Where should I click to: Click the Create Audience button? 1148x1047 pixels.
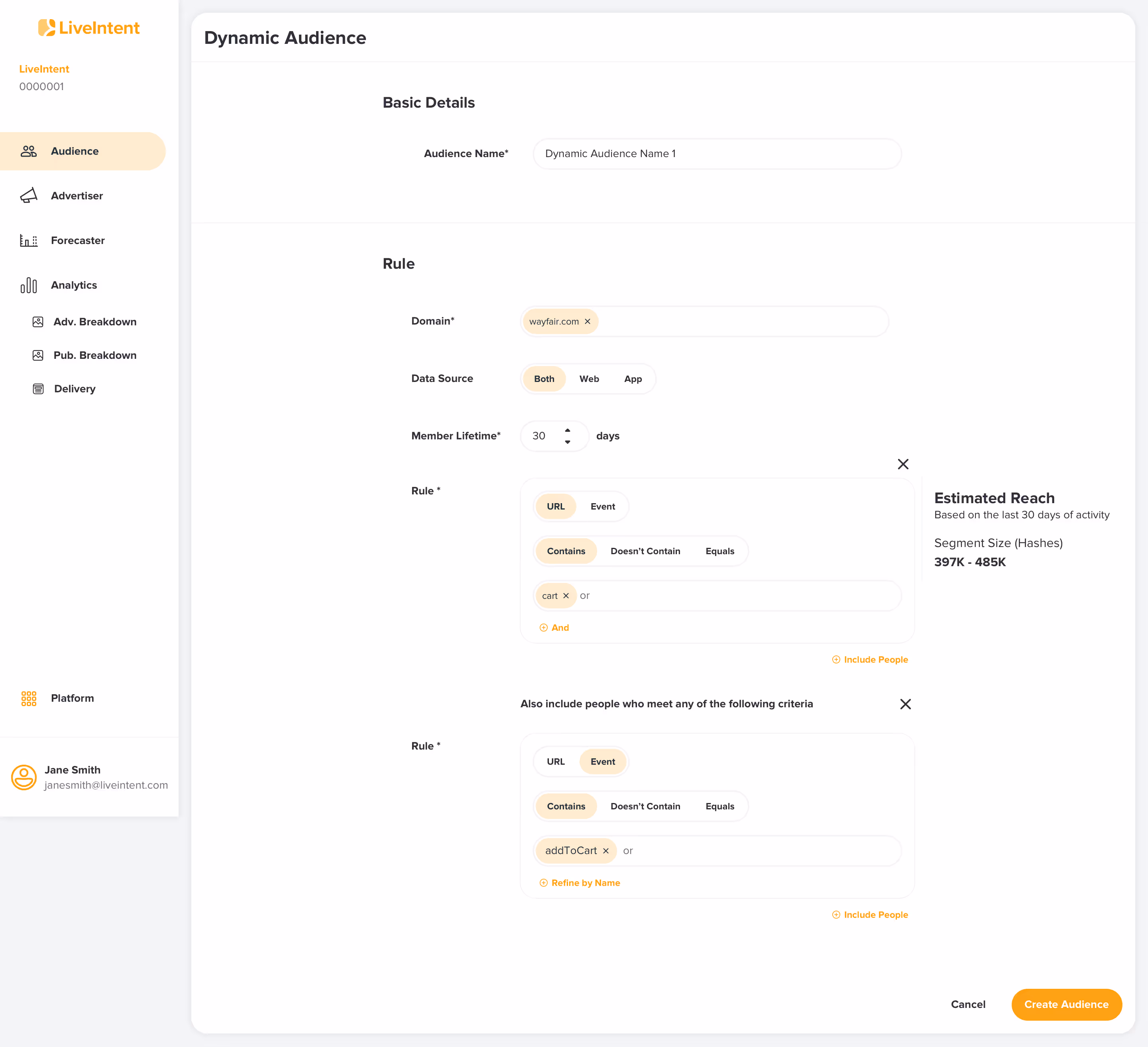[x=1067, y=1004]
